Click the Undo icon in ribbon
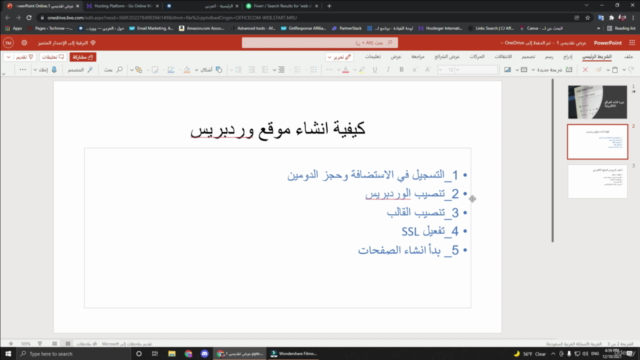The height and width of the screenshot is (360, 640). (632, 70)
